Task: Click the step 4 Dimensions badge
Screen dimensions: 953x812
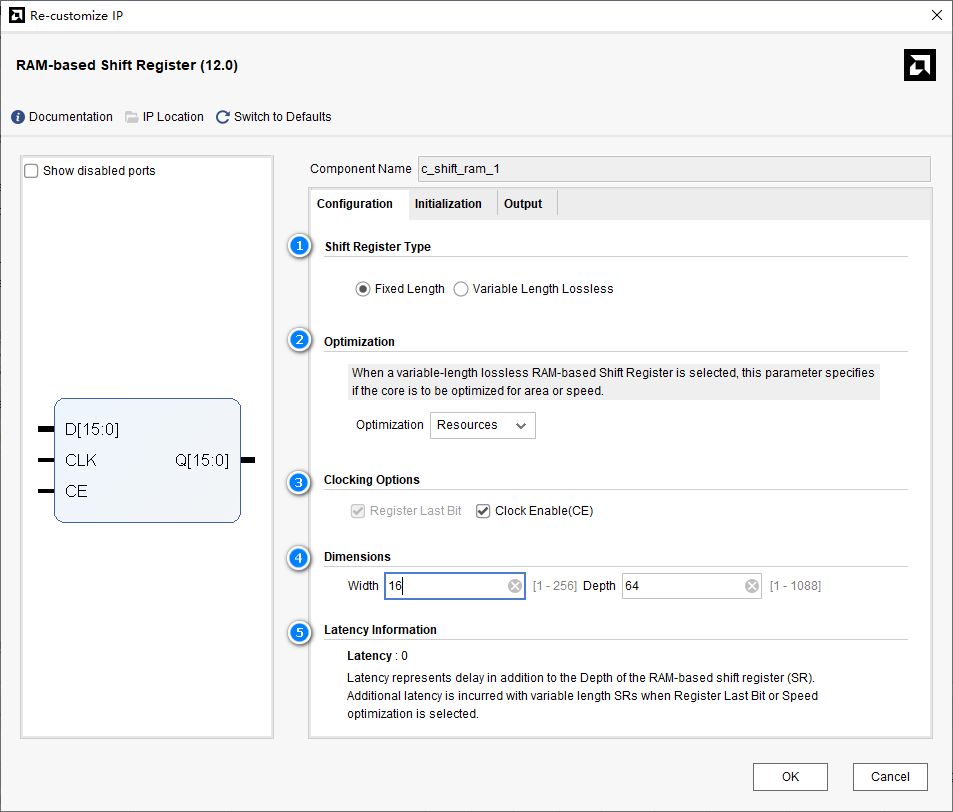Action: pyautogui.click(x=299, y=557)
